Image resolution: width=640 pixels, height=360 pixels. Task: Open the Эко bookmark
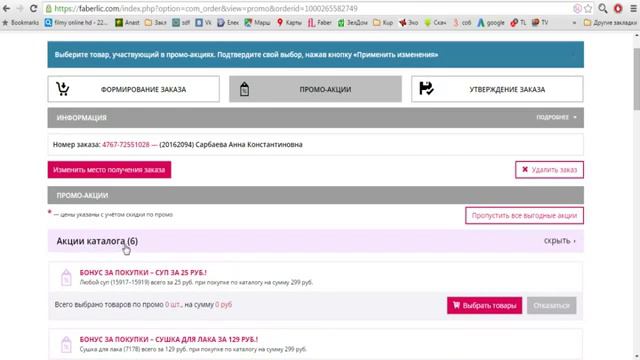[409, 23]
